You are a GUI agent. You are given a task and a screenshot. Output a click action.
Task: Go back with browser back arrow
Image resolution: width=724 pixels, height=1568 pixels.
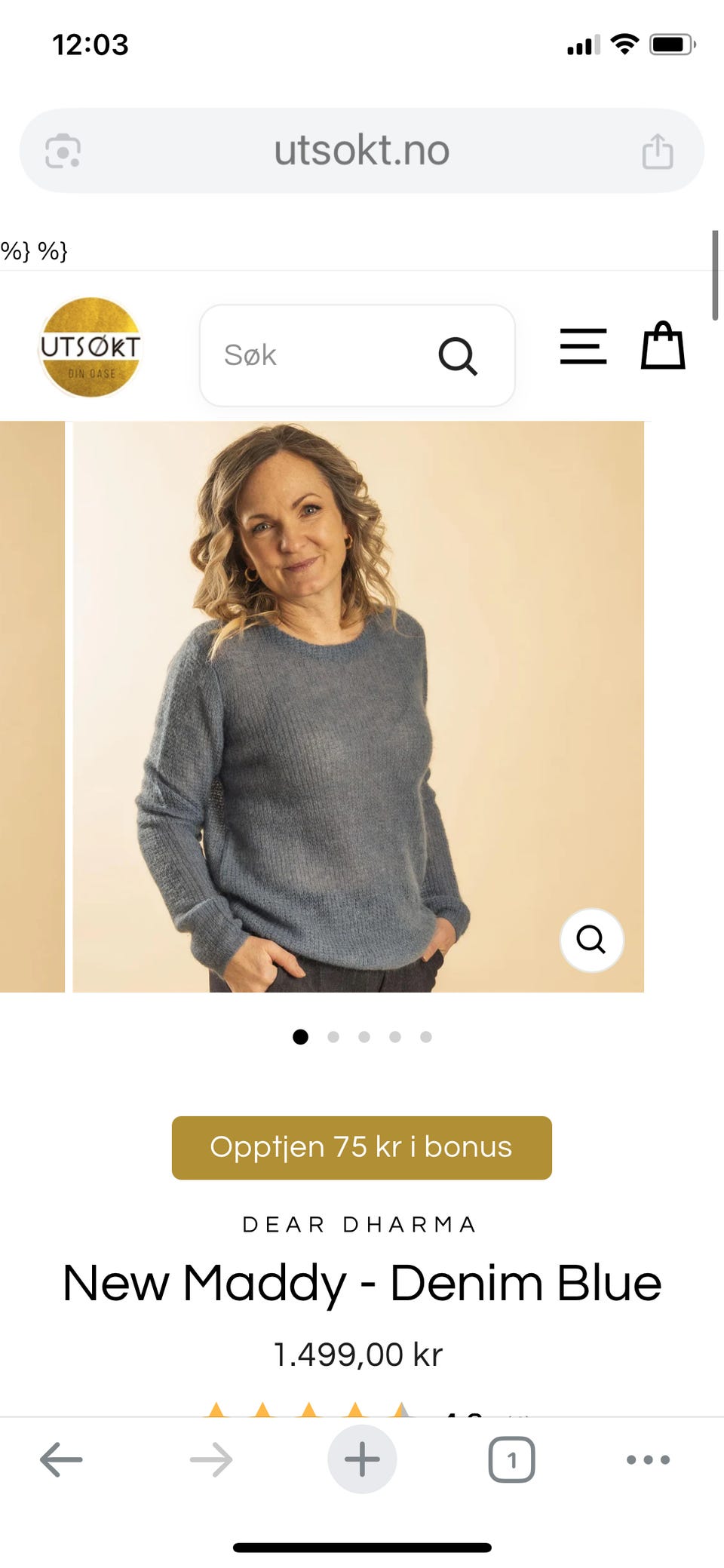click(x=61, y=1459)
